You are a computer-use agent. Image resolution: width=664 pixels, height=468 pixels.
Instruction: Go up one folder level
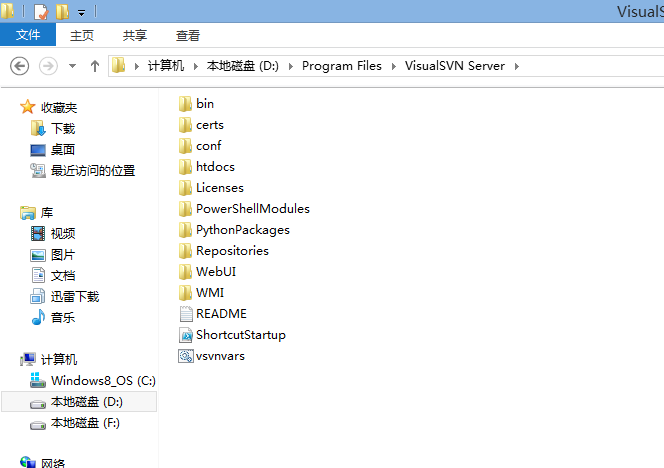coord(95,66)
